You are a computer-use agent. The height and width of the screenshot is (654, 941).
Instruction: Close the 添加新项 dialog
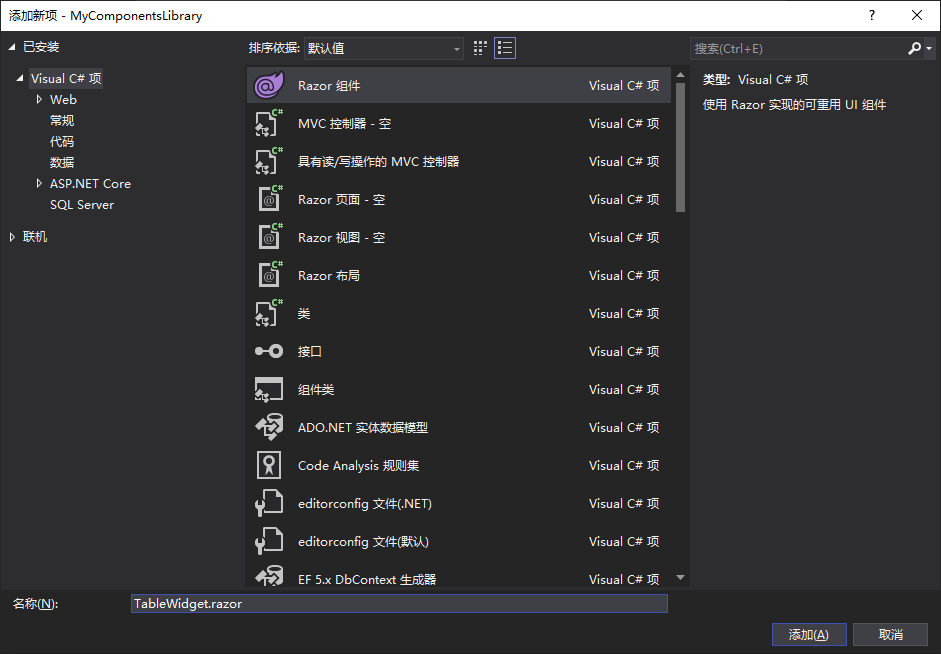click(x=917, y=16)
